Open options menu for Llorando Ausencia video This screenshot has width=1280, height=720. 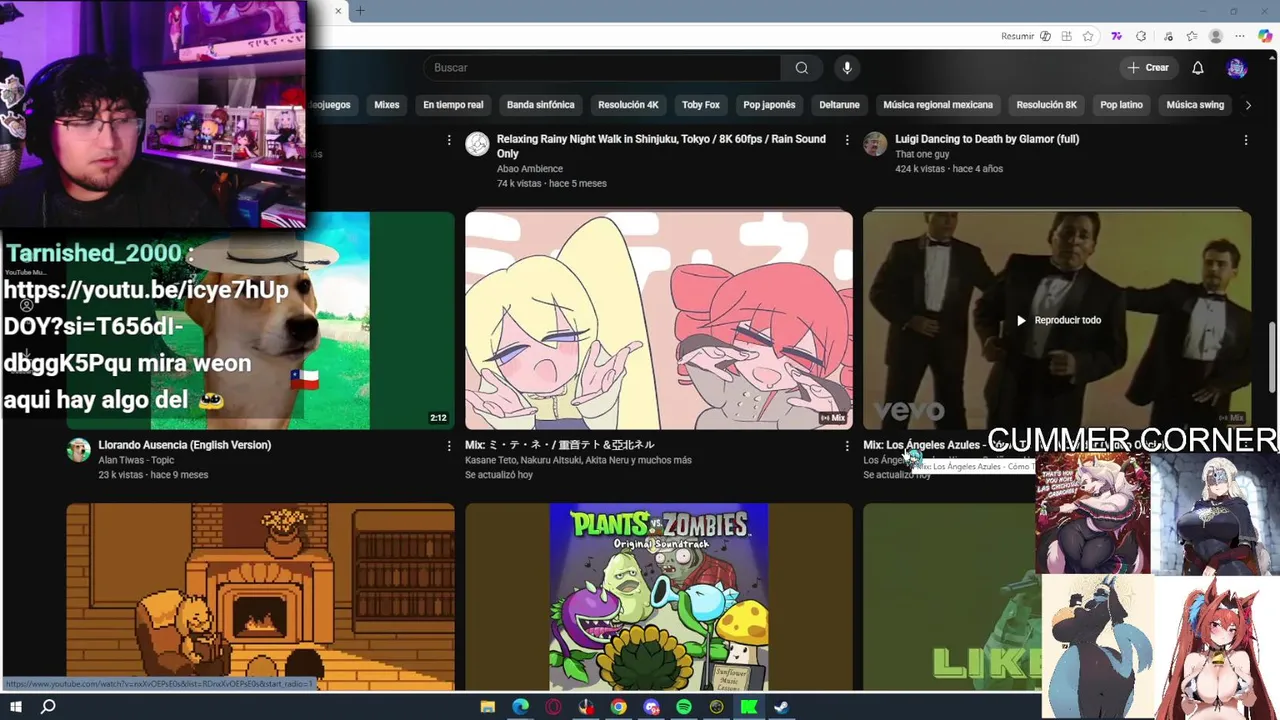pos(449,446)
